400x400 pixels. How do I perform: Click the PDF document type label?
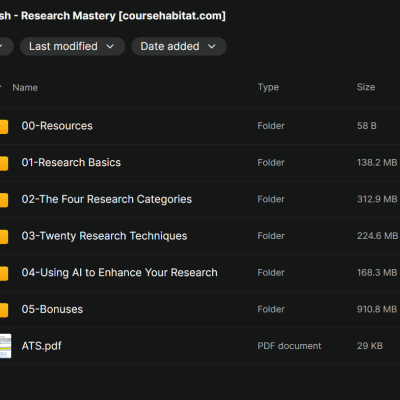[x=289, y=346]
